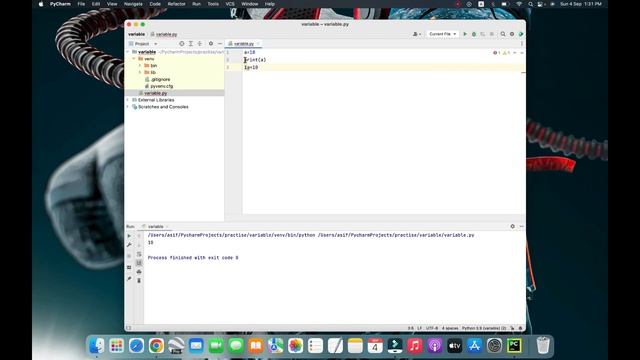Go to next highlighted error arrow
Viewport: 640px width, 360px height.
[522, 53]
